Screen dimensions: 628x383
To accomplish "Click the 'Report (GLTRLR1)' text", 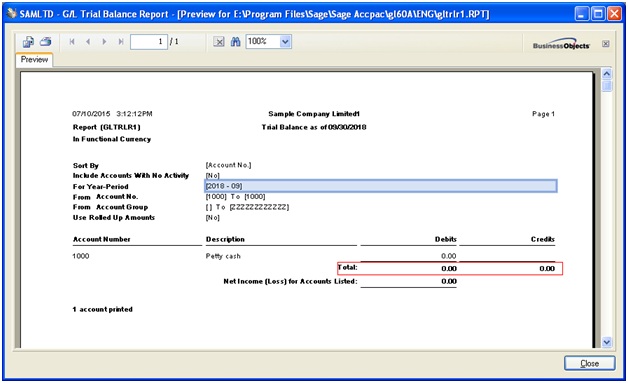I will (107, 127).
